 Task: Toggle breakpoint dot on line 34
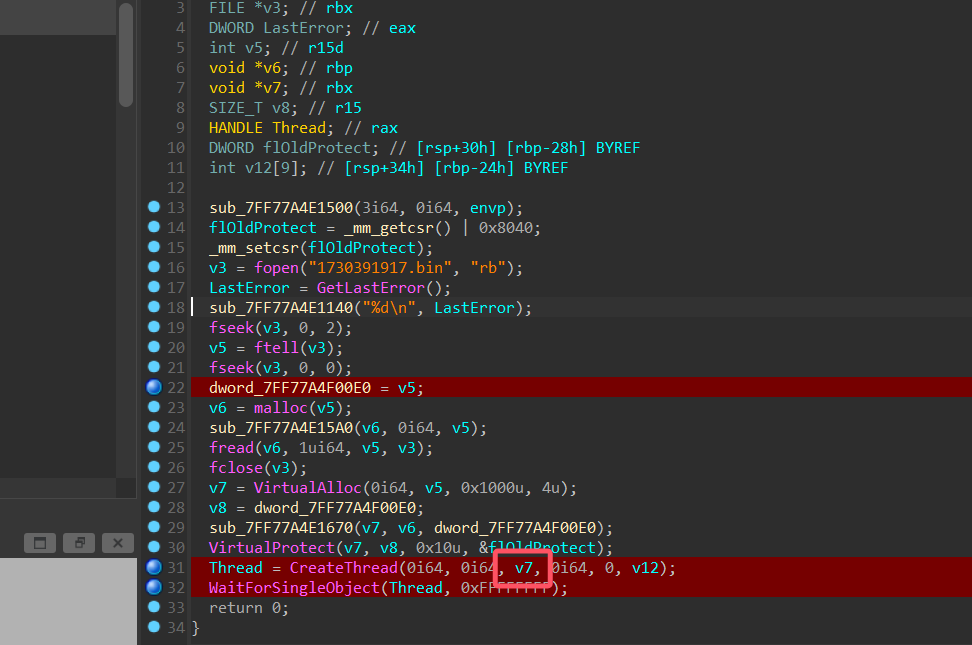(154, 627)
